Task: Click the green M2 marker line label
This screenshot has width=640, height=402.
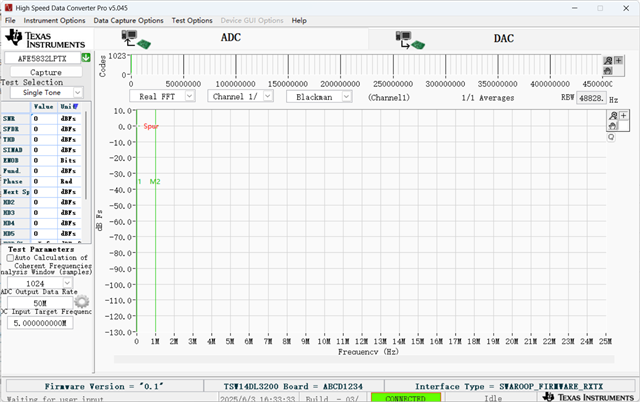Action: tap(155, 182)
